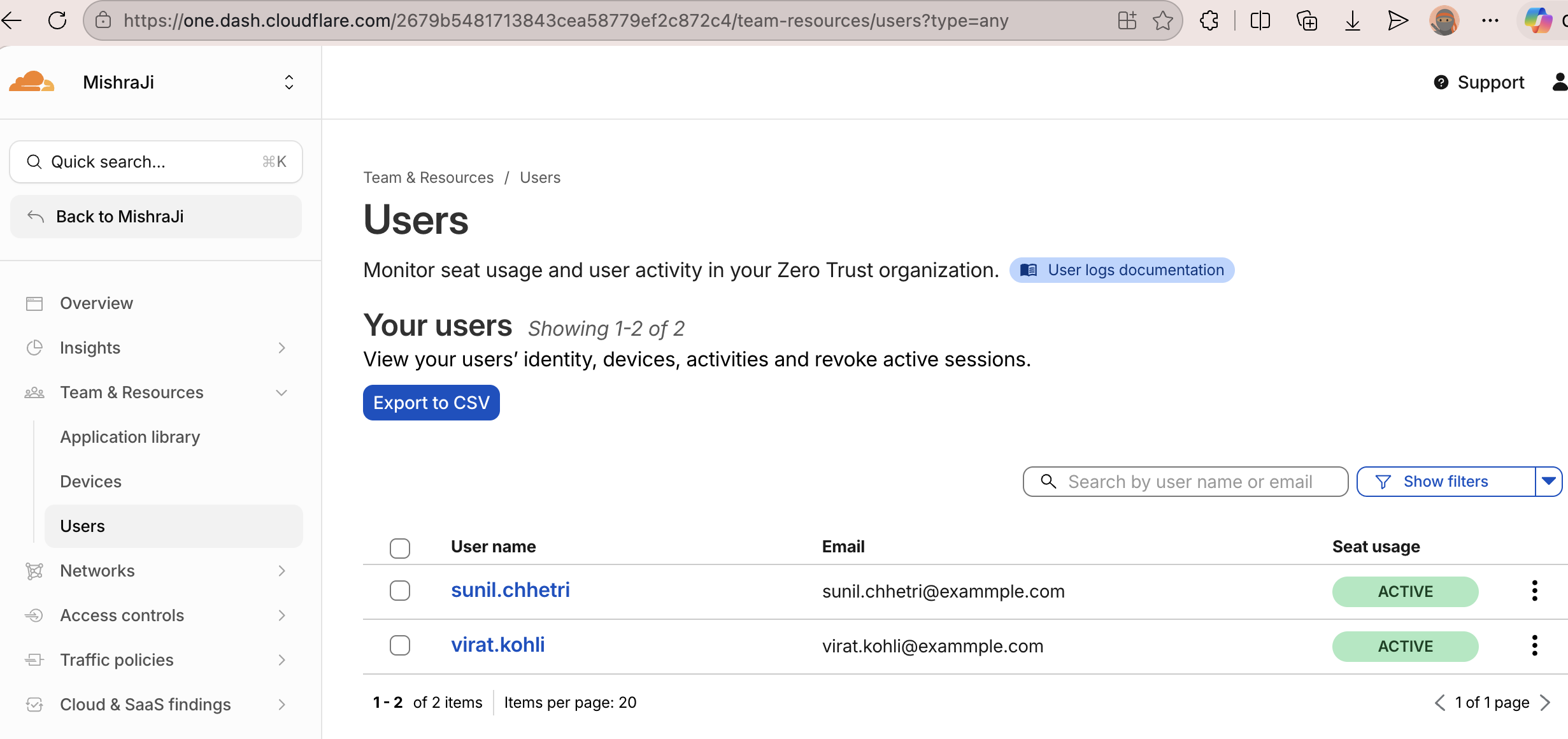Viewport: 1568px width, 739px height.
Task: Check the select-all users checkbox
Action: coord(400,548)
